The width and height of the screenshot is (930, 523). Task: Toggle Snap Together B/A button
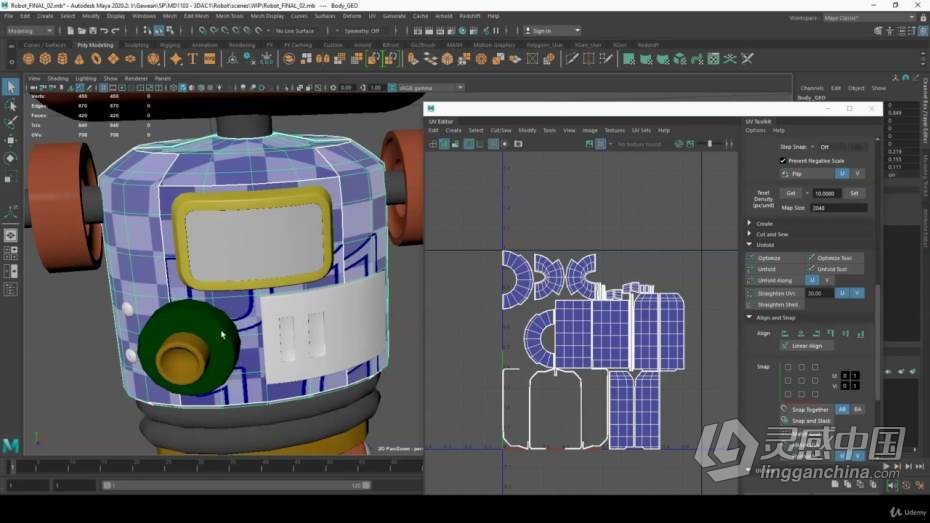point(857,409)
